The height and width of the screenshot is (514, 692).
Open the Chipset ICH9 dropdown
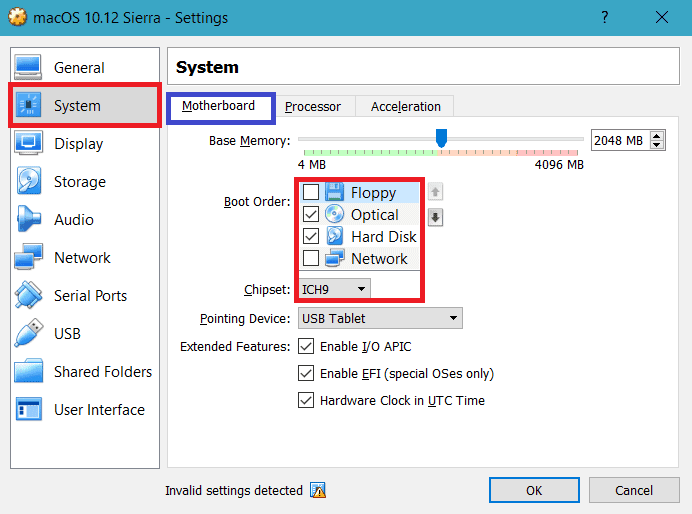[334, 289]
